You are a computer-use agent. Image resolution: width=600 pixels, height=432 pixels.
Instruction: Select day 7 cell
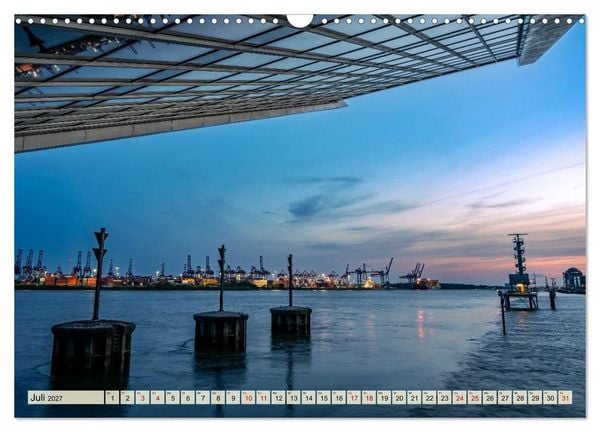(203, 397)
